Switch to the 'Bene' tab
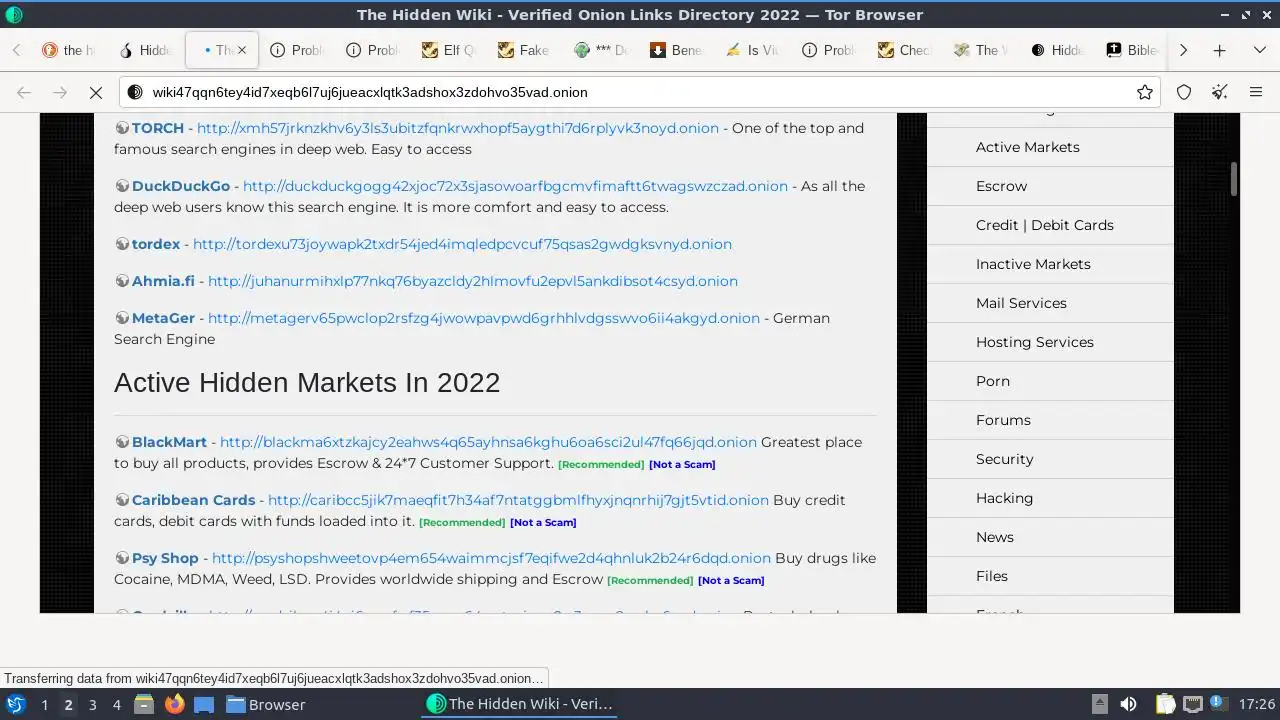This screenshot has height=720, width=1280. coord(677,50)
